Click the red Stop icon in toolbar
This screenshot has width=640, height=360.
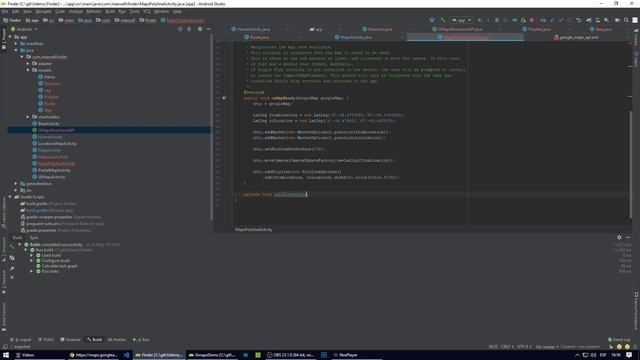coord(531,20)
